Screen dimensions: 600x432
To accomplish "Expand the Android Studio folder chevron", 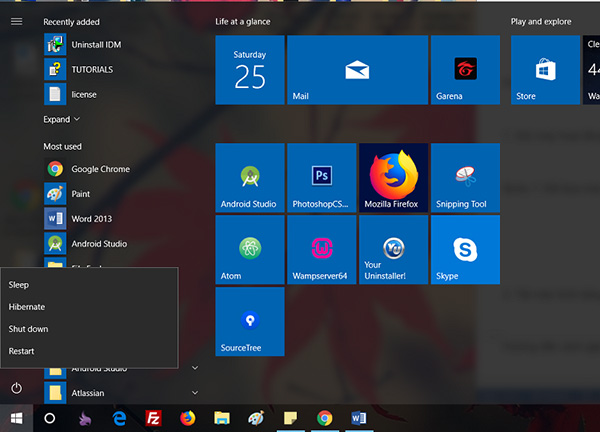I will tap(195, 368).
